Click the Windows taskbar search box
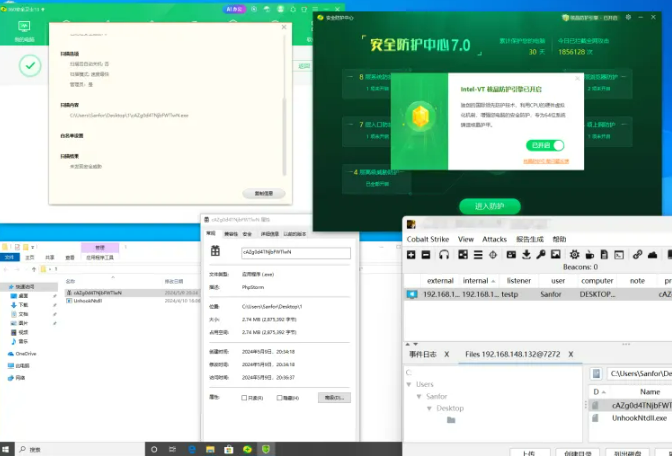Screen dimensions: 672x456 [x=81, y=449]
